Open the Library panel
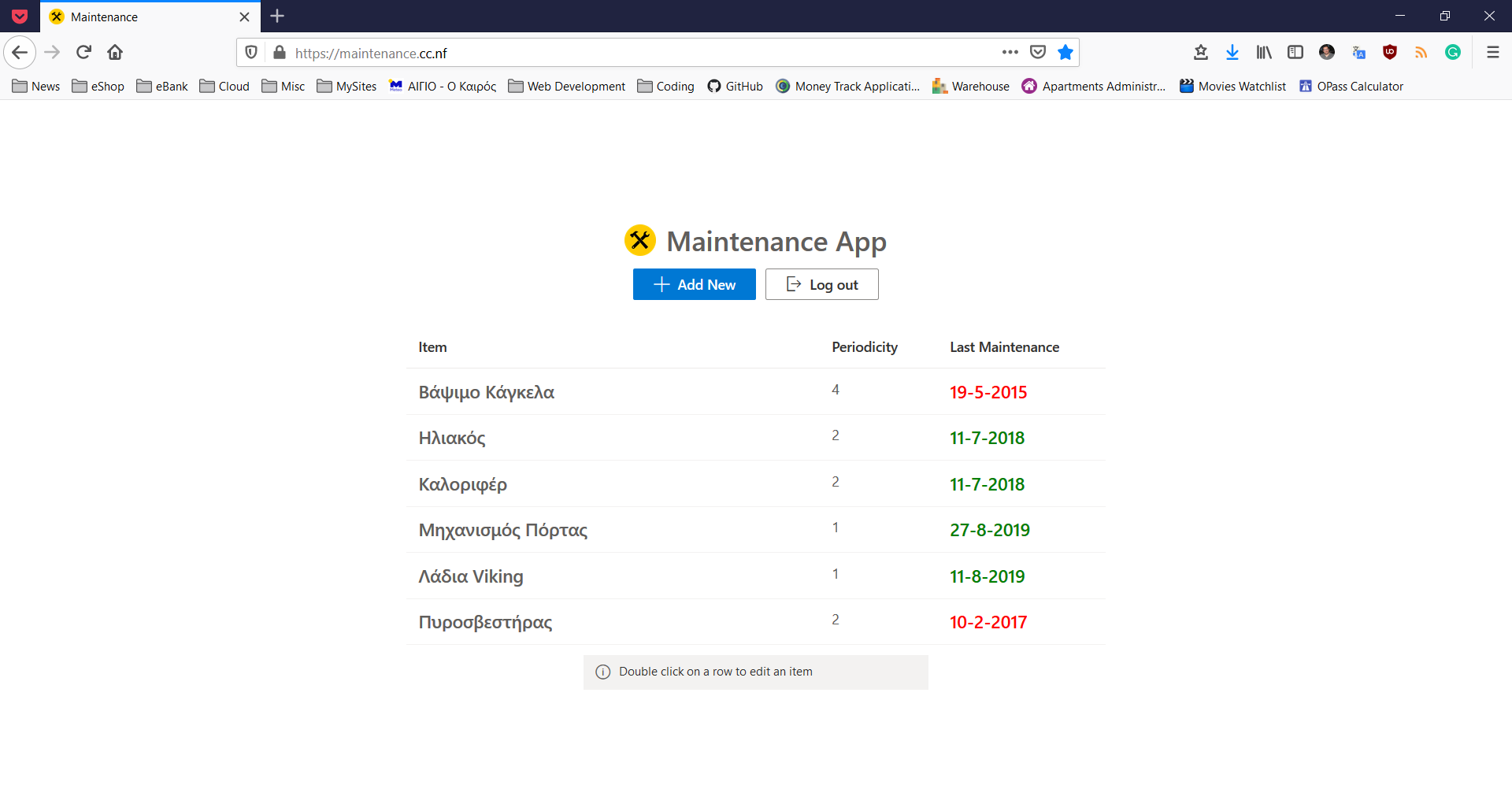This screenshot has width=1512, height=811. (1264, 52)
